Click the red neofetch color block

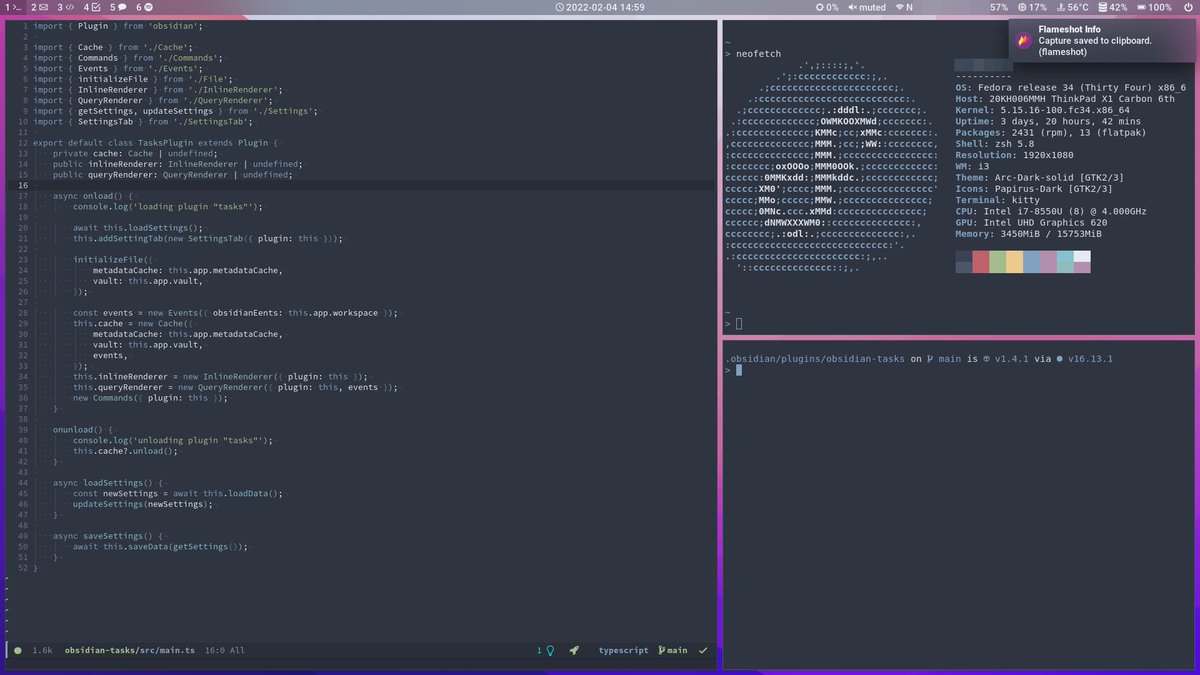pos(981,262)
